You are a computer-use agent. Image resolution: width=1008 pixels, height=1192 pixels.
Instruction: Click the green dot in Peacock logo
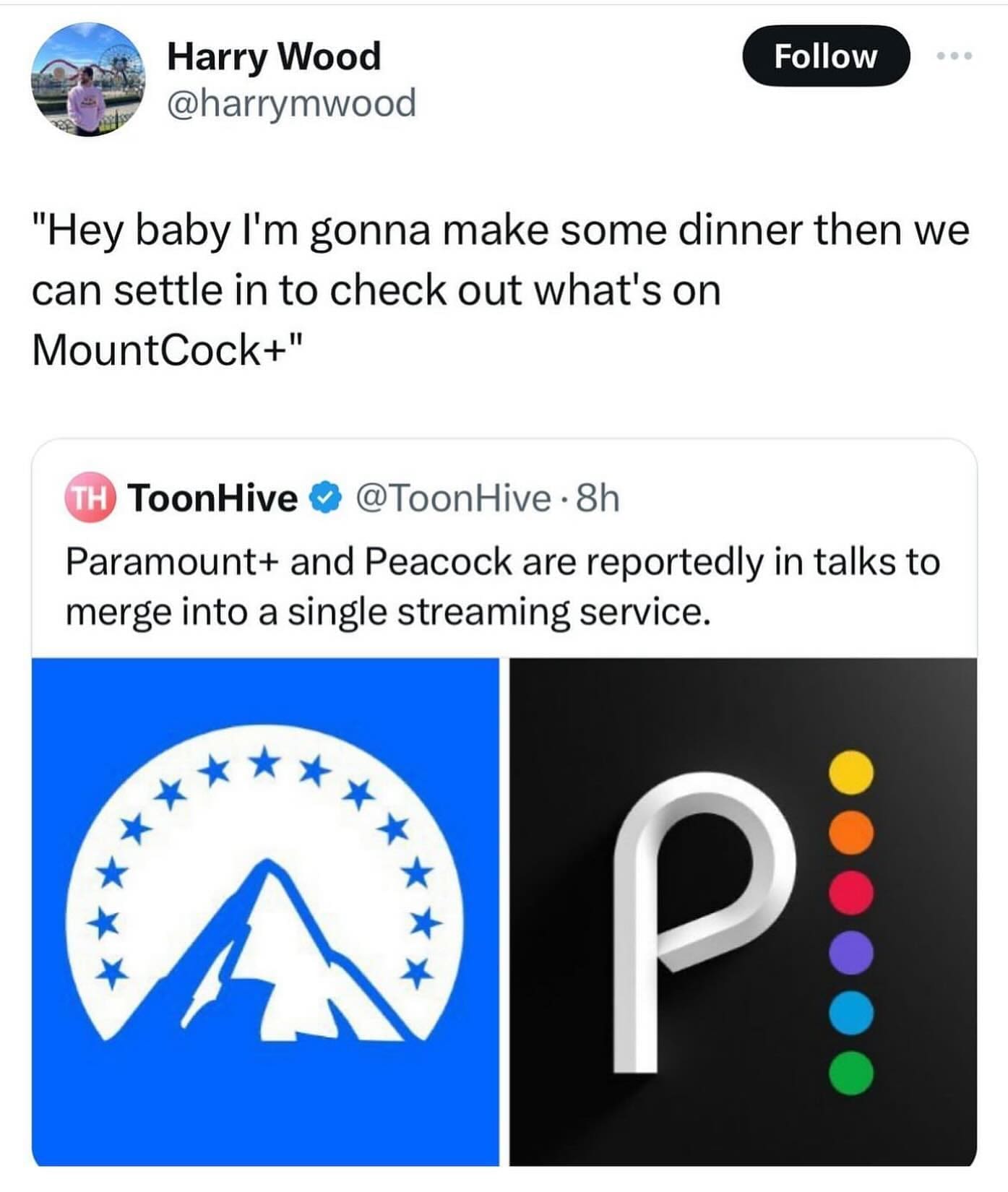[850, 1073]
